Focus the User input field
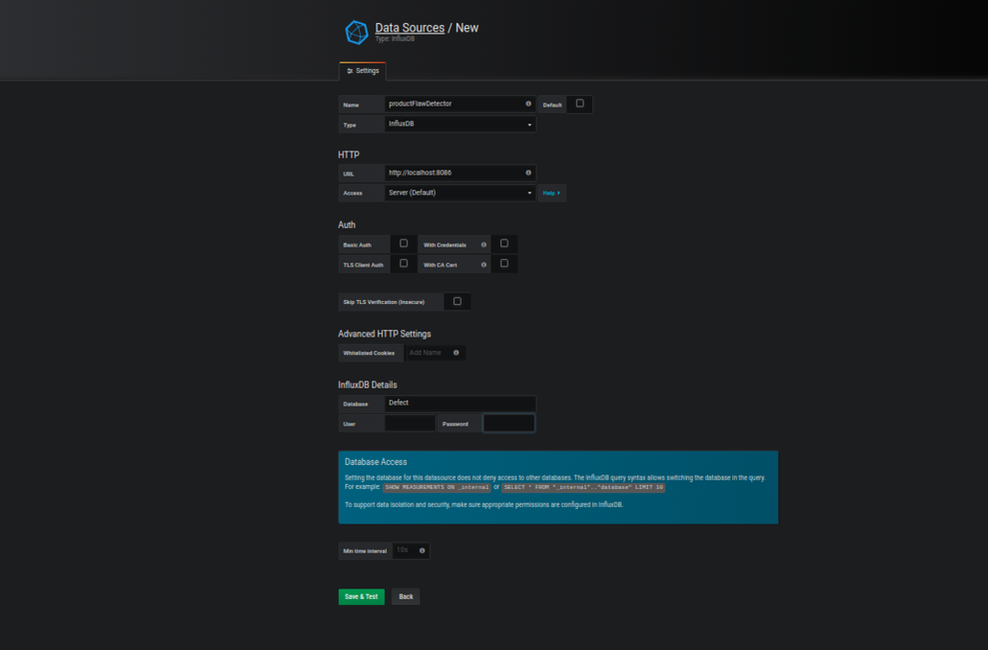 [x=410, y=423]
